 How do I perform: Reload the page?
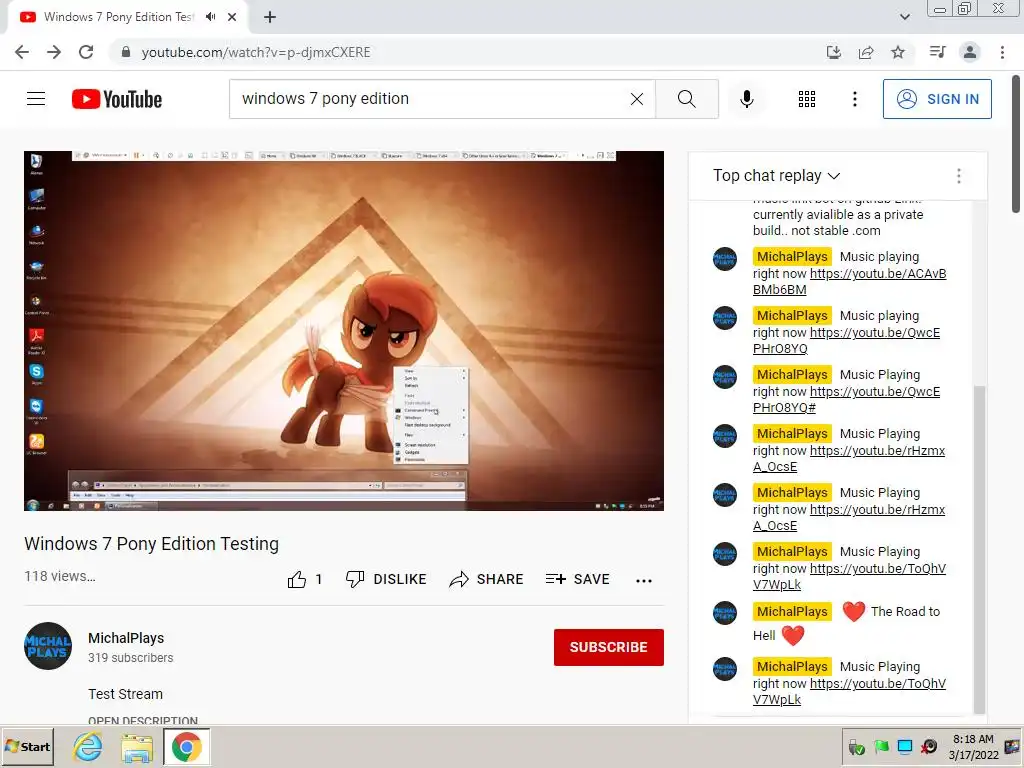click(86, 52)
